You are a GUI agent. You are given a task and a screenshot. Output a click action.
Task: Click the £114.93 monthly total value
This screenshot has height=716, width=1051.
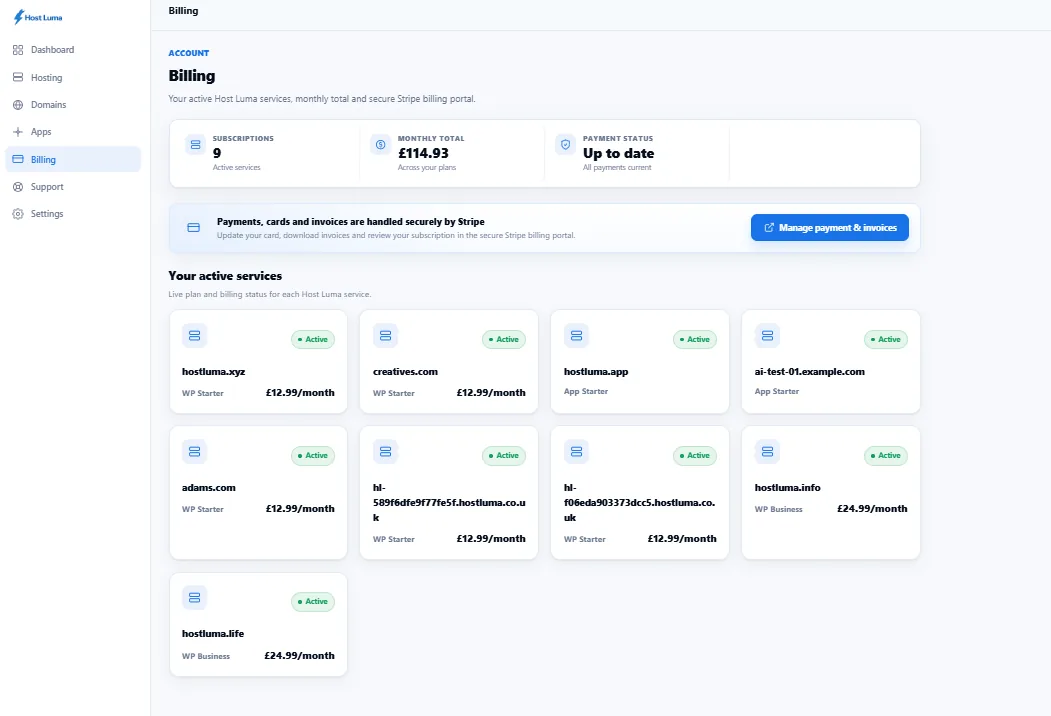(424, 154)
